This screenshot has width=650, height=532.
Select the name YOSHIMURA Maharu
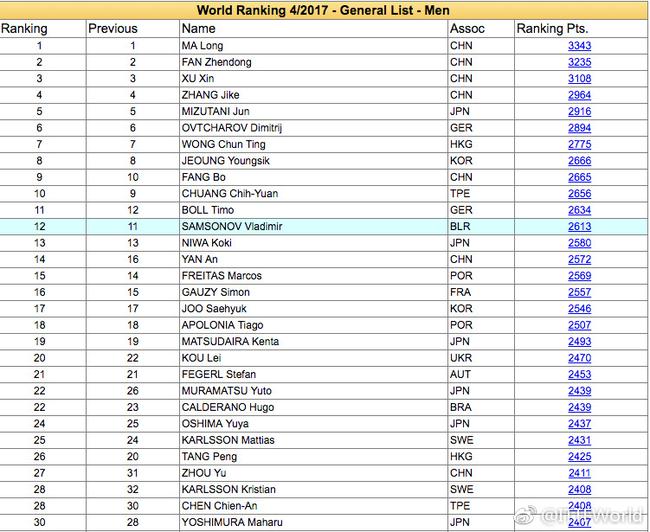232,522
